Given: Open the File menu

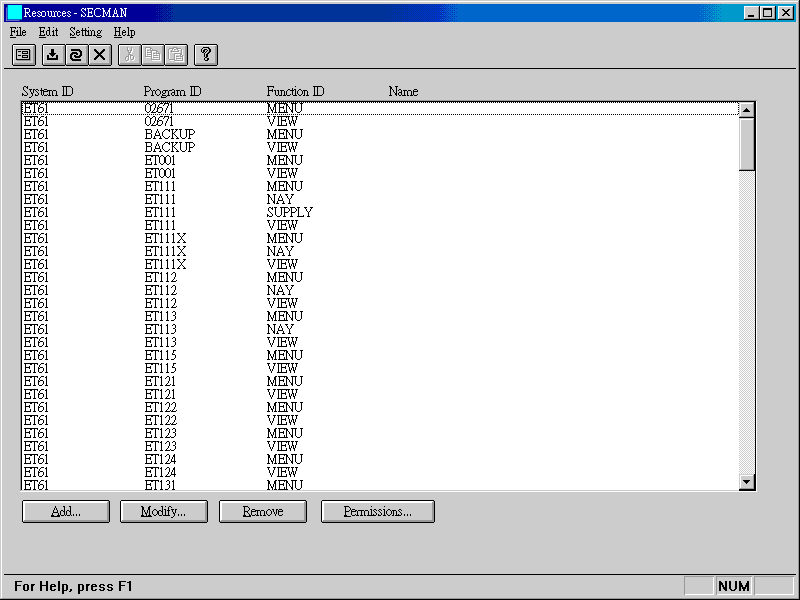Looking at the screenshot, I should pos(18,32).
